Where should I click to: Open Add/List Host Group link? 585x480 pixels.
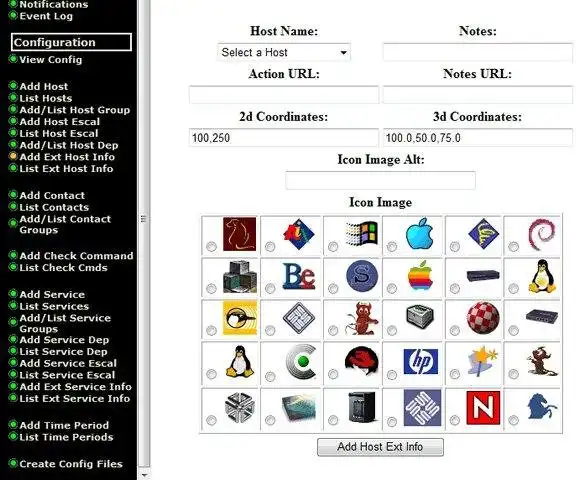pos(75,110)
